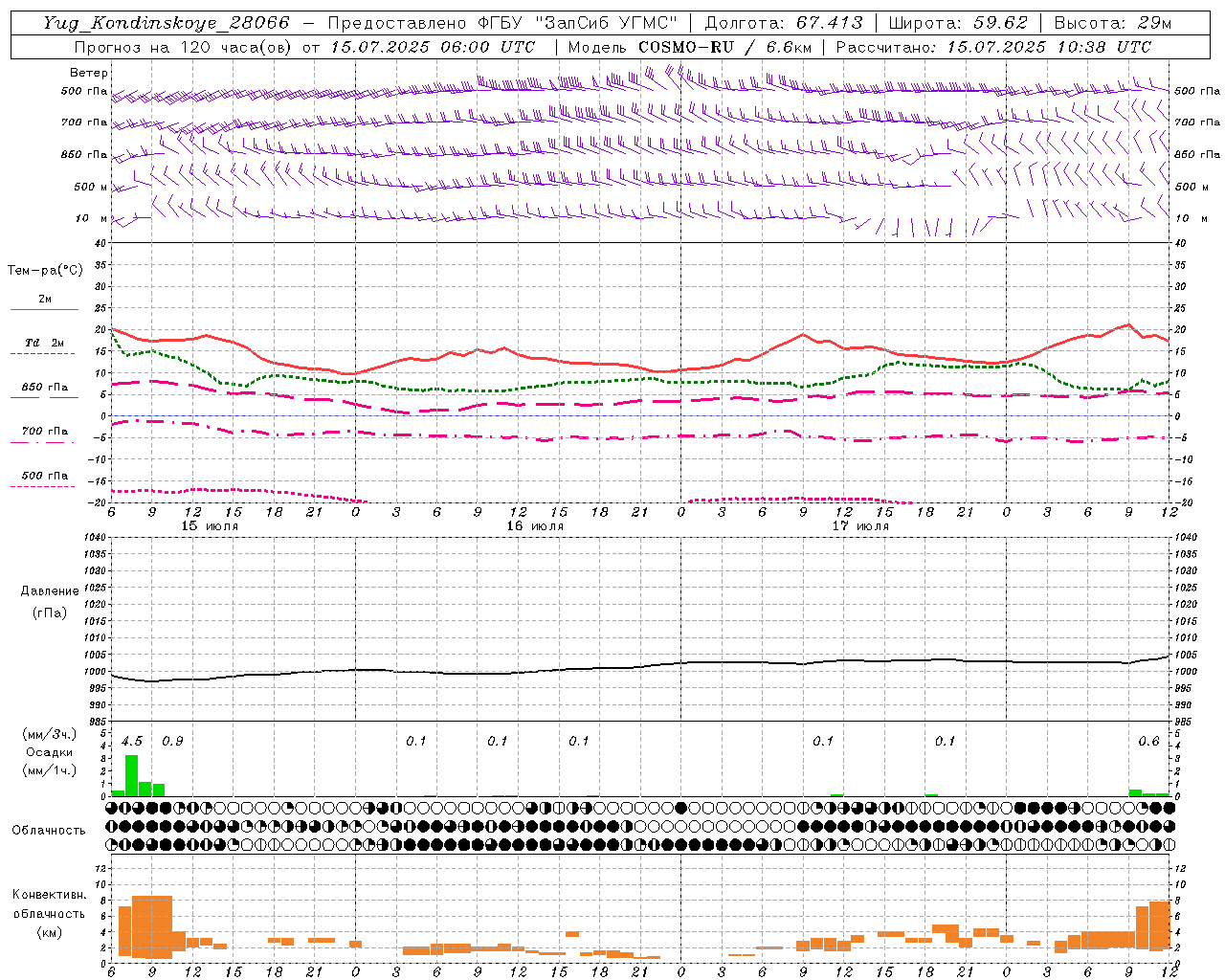Click the Рассчитано: 15.07.2025 10:38 UTC text
The width and height of the screenshot is (1225, 980).
[x=993, y=47]
